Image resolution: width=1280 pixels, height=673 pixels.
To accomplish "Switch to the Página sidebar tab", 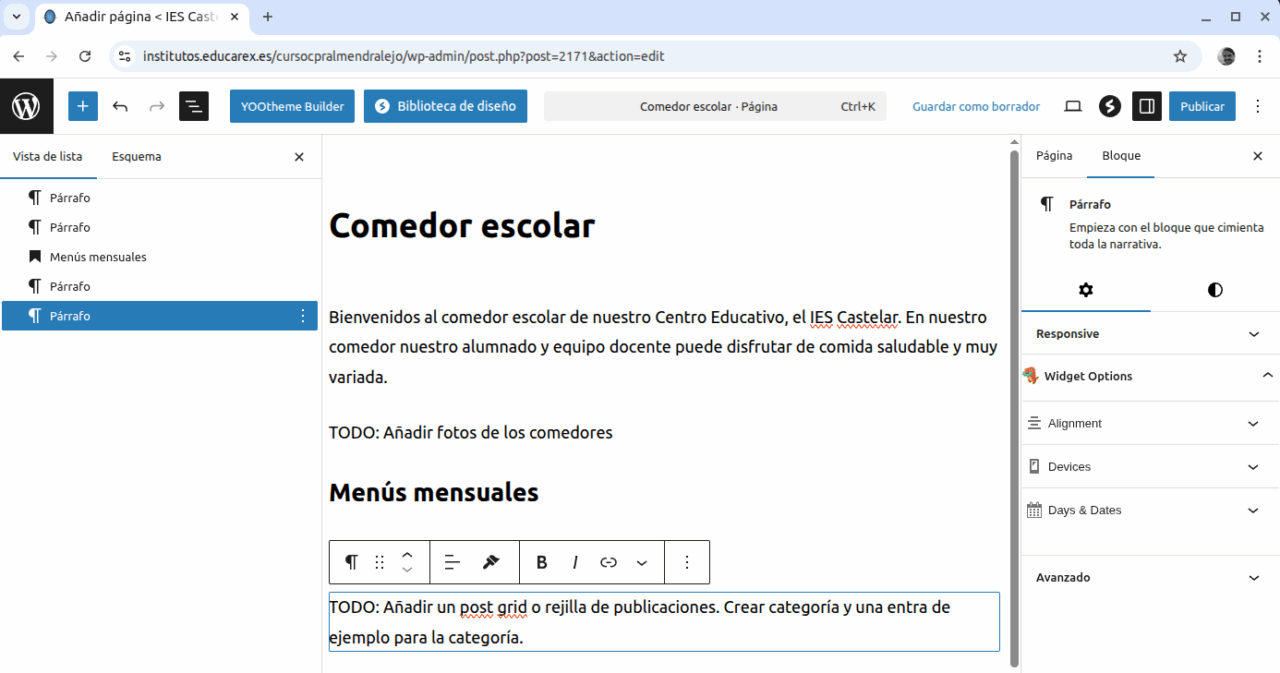I will tap(1054, 156).
